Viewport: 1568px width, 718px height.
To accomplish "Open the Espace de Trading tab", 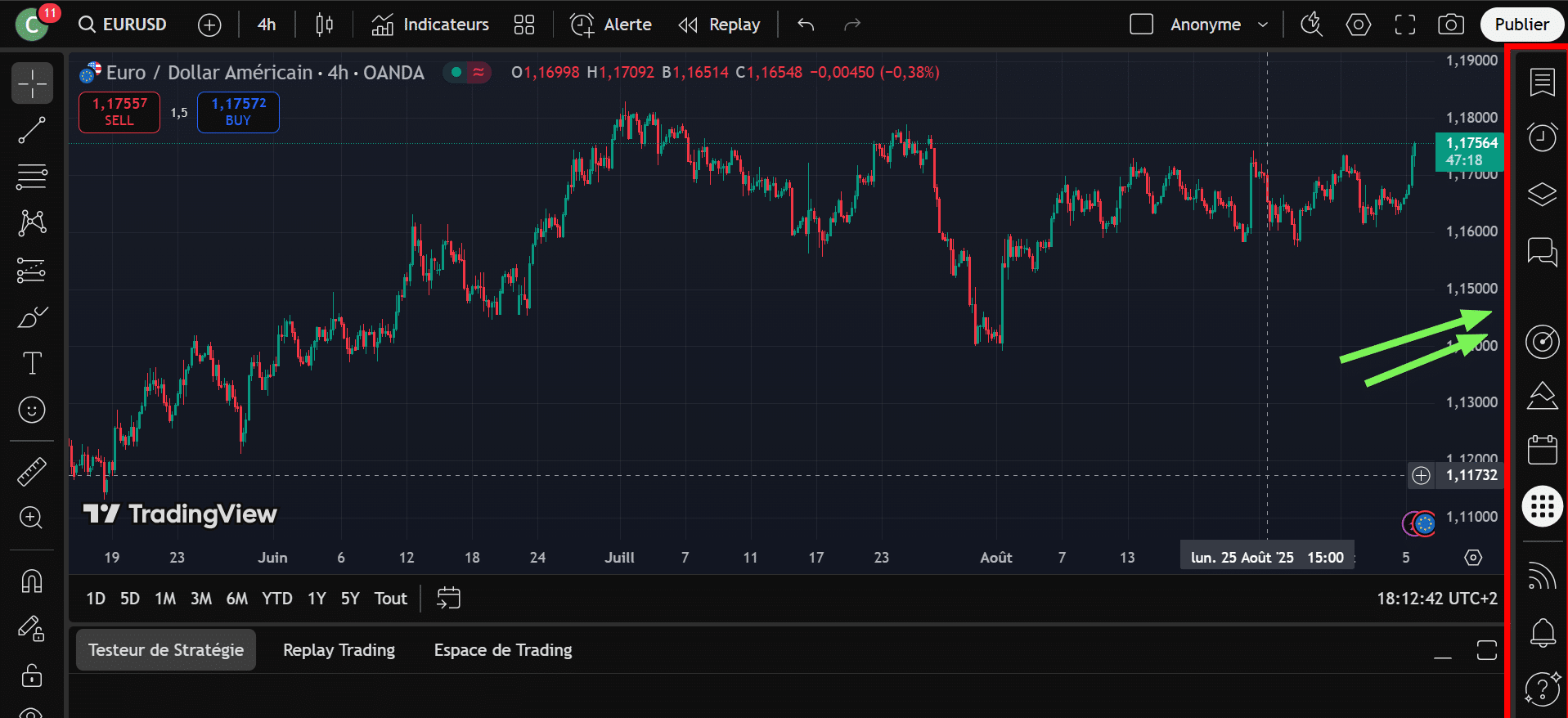I will 502,650.
